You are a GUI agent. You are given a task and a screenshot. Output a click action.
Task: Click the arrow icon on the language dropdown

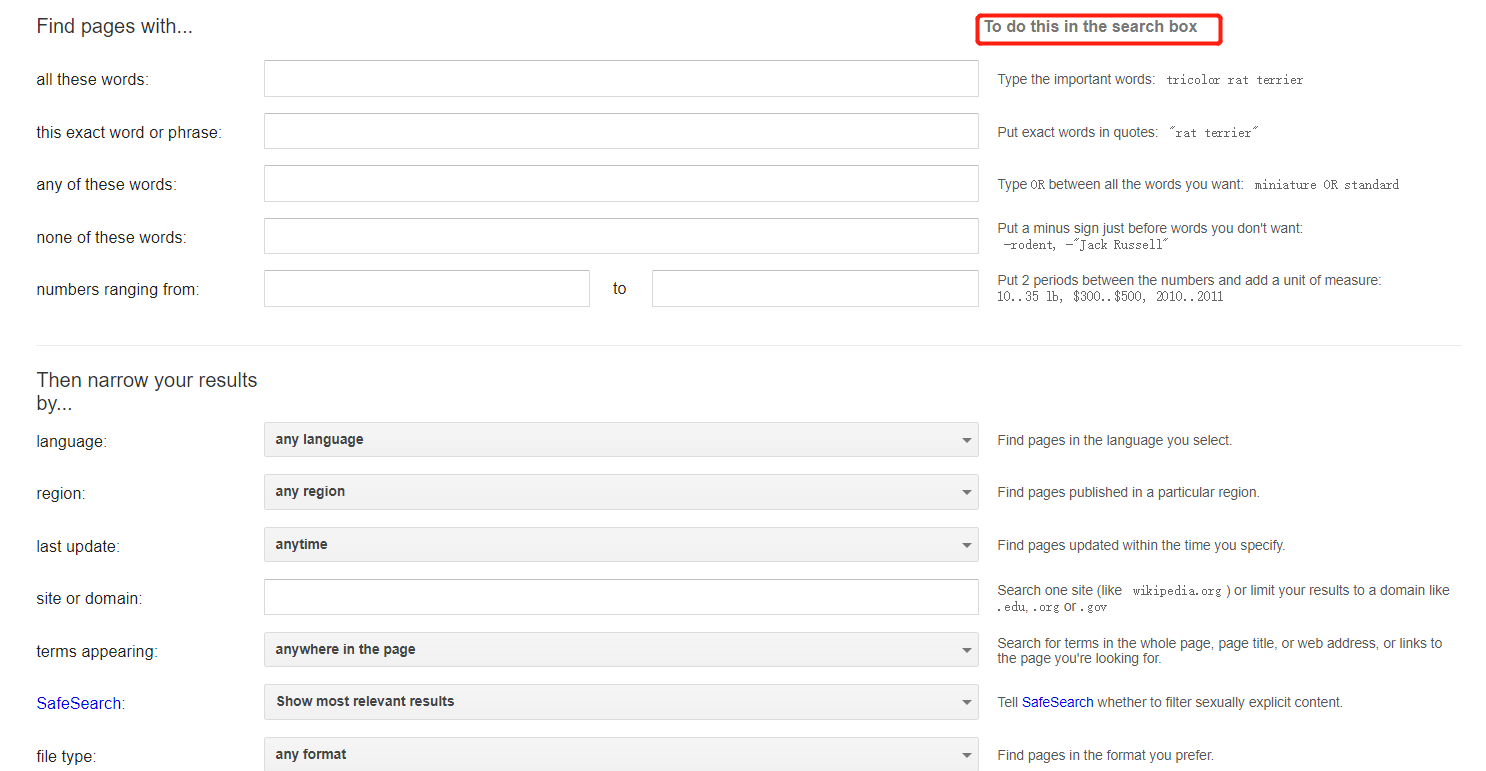pos(966,440)
